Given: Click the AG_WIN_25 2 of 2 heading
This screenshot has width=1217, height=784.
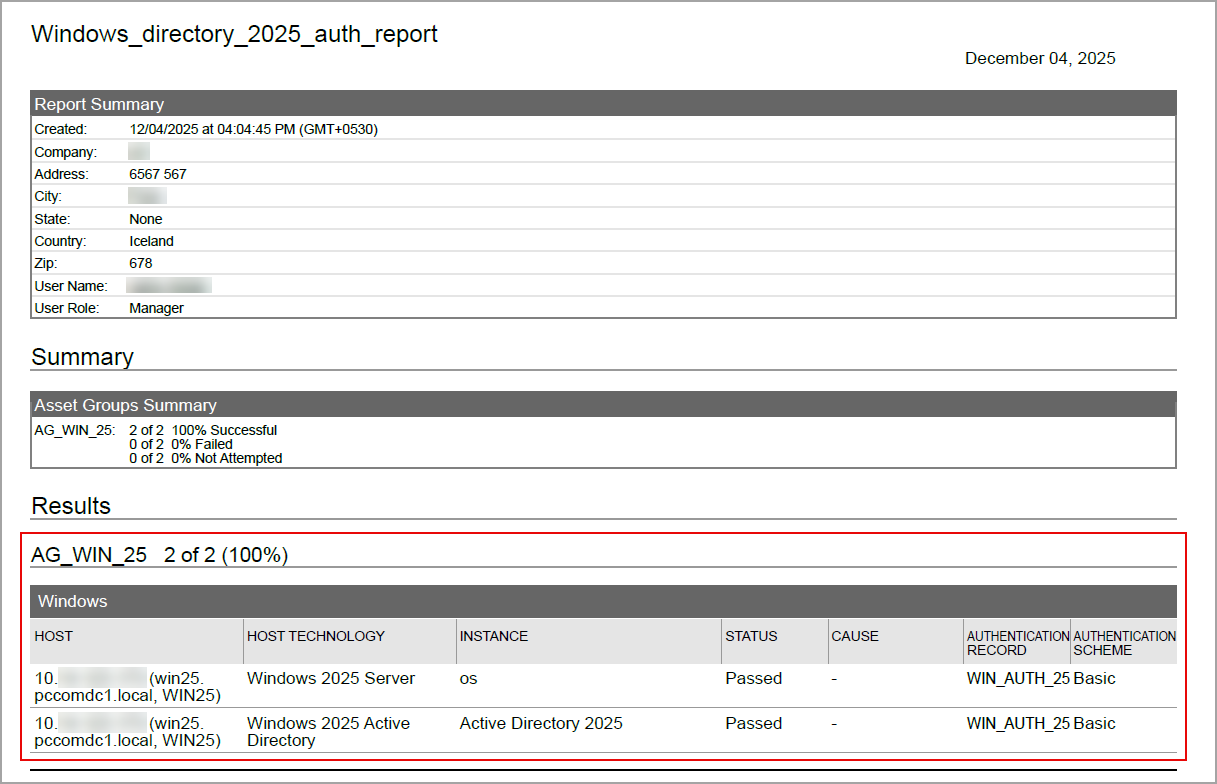Looking at the screenshot, I should click(159, 554).
